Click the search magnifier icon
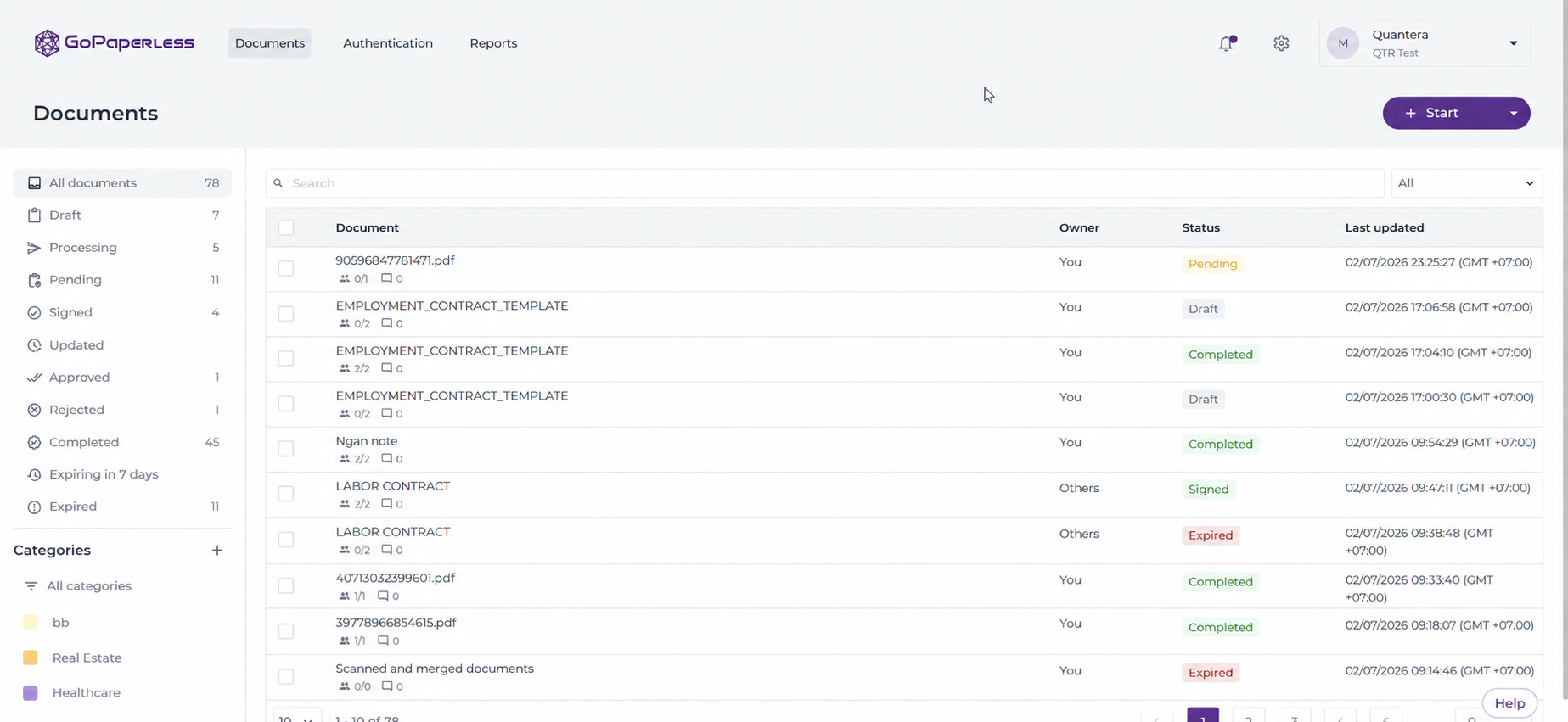 tap(278, 183)
